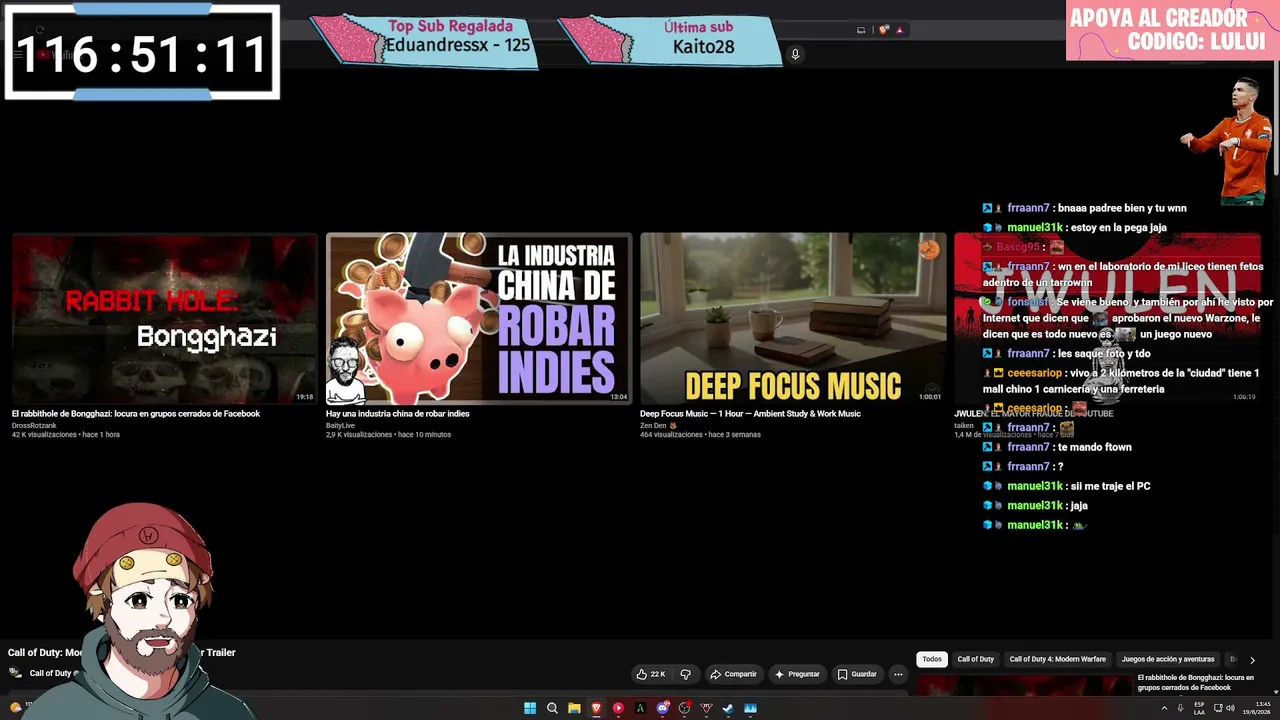The image size is (1280, 720).
Task: Open Steam from the taskbar
Action: point(728,708)
